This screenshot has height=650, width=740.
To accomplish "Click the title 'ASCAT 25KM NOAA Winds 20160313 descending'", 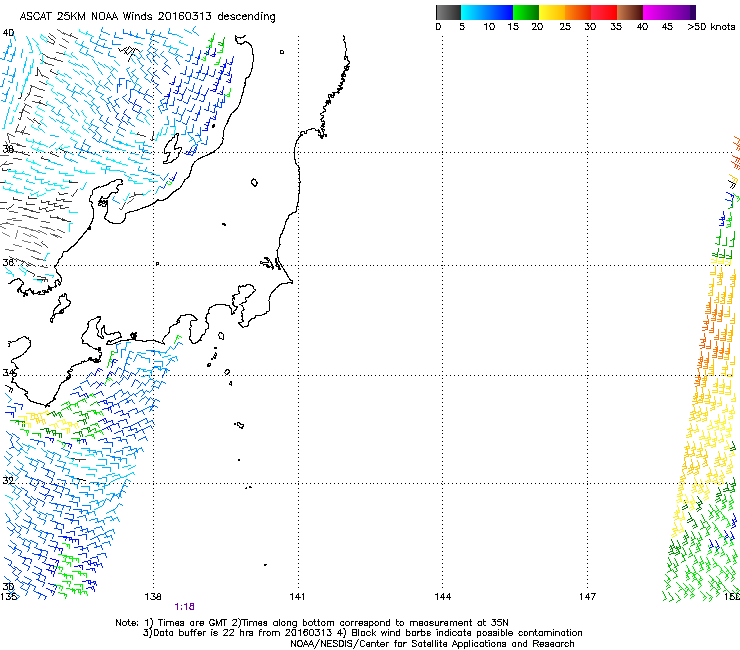I will pyautogui.click(x=147, y=17).
